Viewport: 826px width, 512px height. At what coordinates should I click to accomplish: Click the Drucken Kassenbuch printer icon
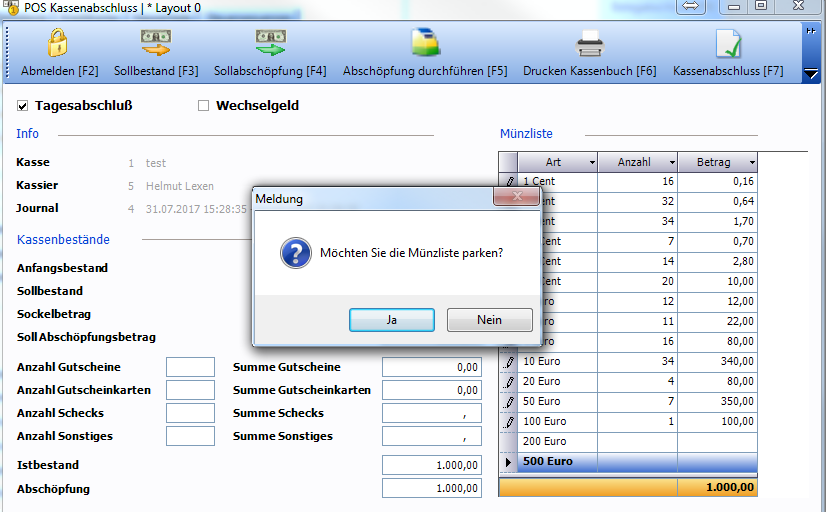click(589, 45)
